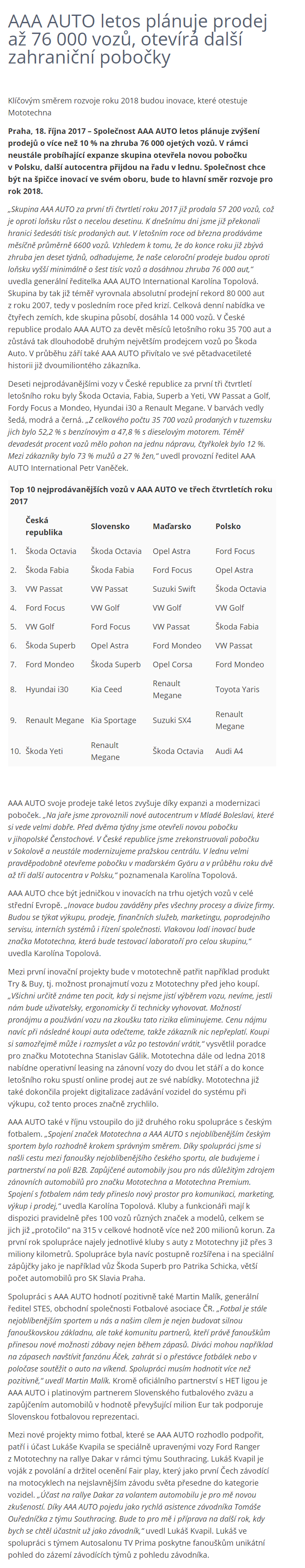Click the Hyundai i30 cell in table
The height and width of the screenshot is (1568, 305).
tap(47, 689)
